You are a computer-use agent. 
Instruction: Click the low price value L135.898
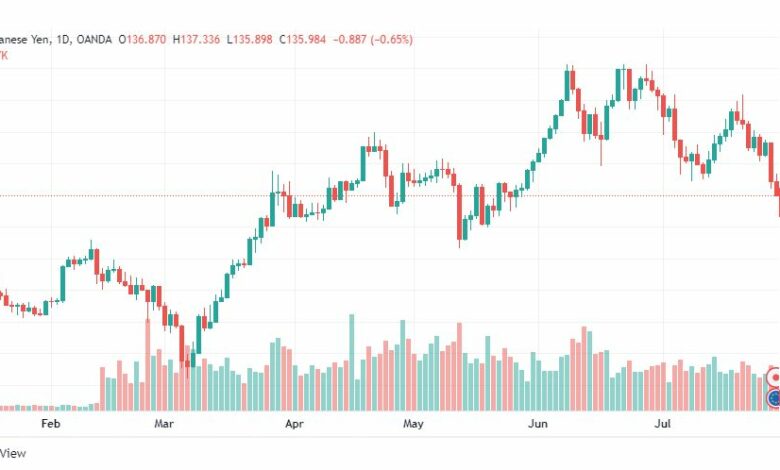point(249,39)
